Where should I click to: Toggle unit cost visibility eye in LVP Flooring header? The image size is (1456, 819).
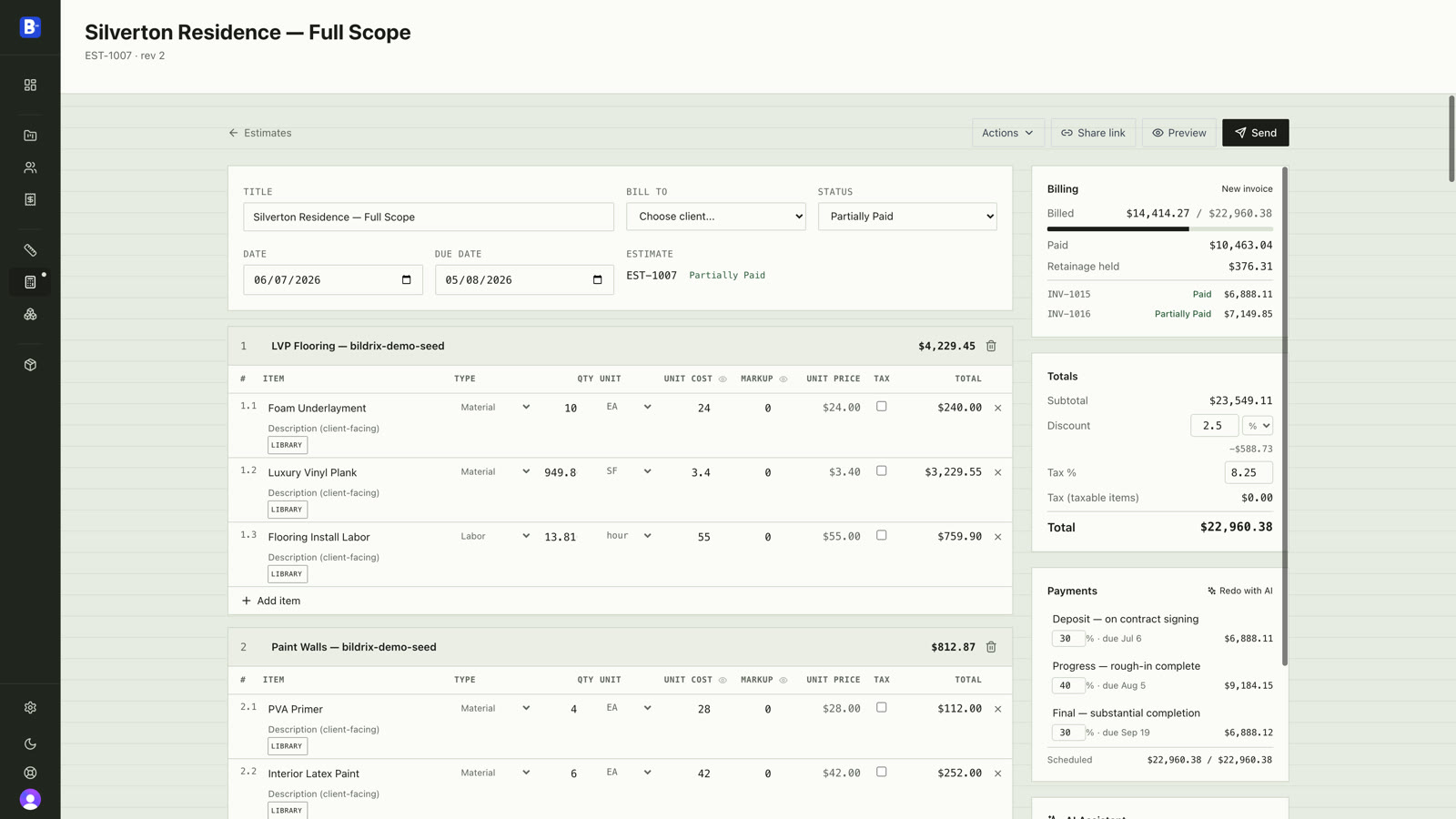coord(723,379)
